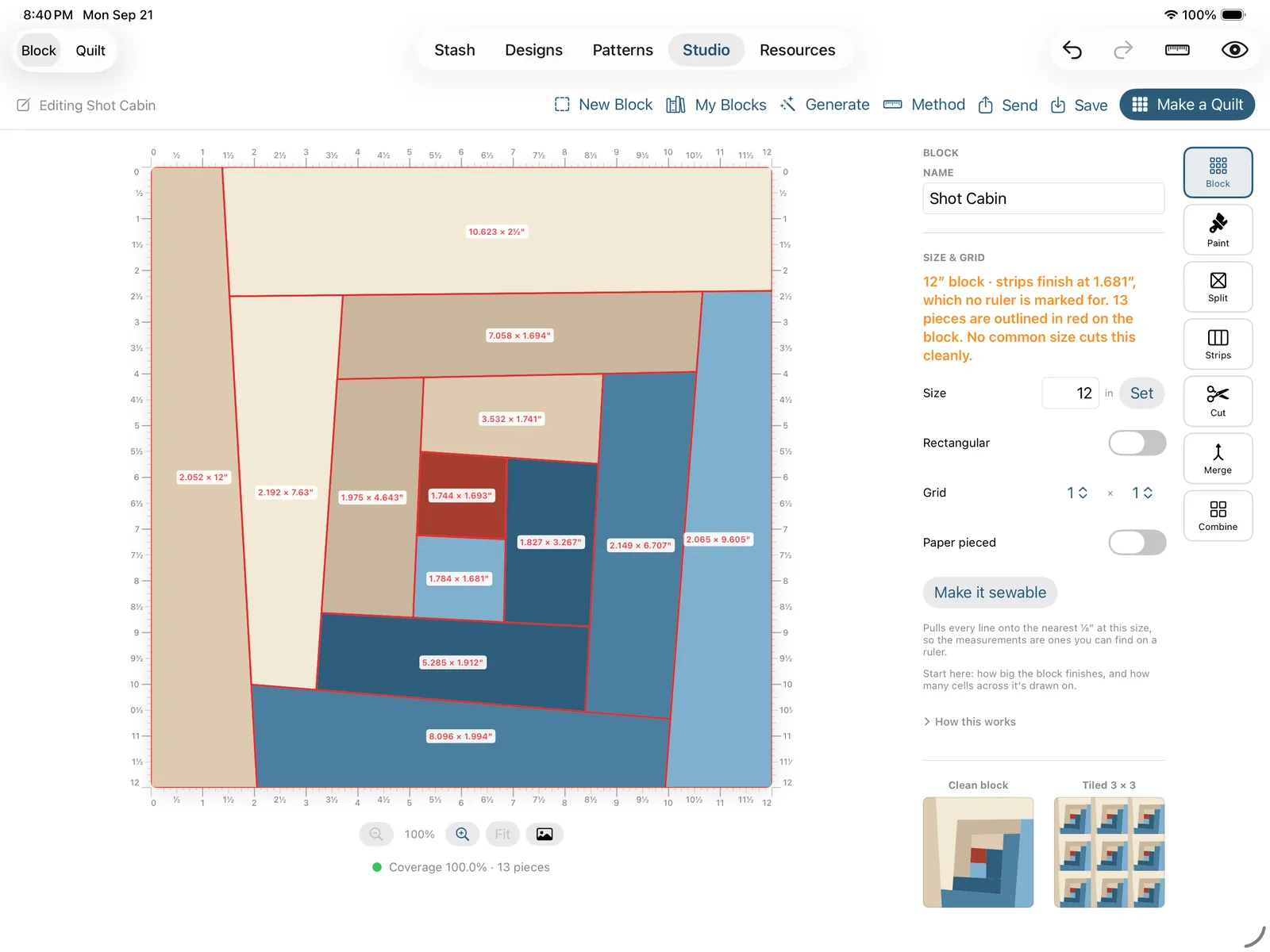This screenshot has width=1270, height=952.
Task: Redo the last action
Action: [1123, 50]
